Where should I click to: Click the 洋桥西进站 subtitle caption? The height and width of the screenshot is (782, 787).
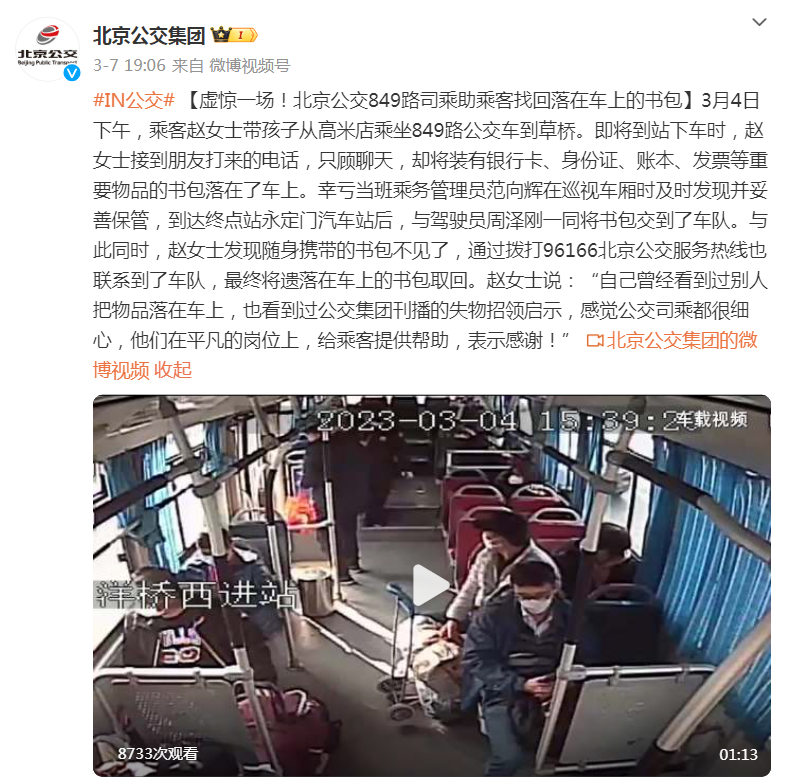coord(197,595)
